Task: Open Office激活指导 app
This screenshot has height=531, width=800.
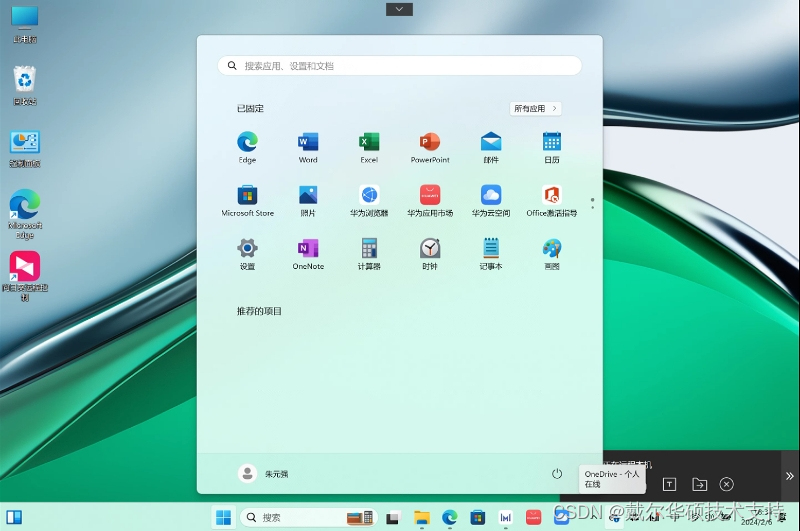Action: click(x=552, y=201)
